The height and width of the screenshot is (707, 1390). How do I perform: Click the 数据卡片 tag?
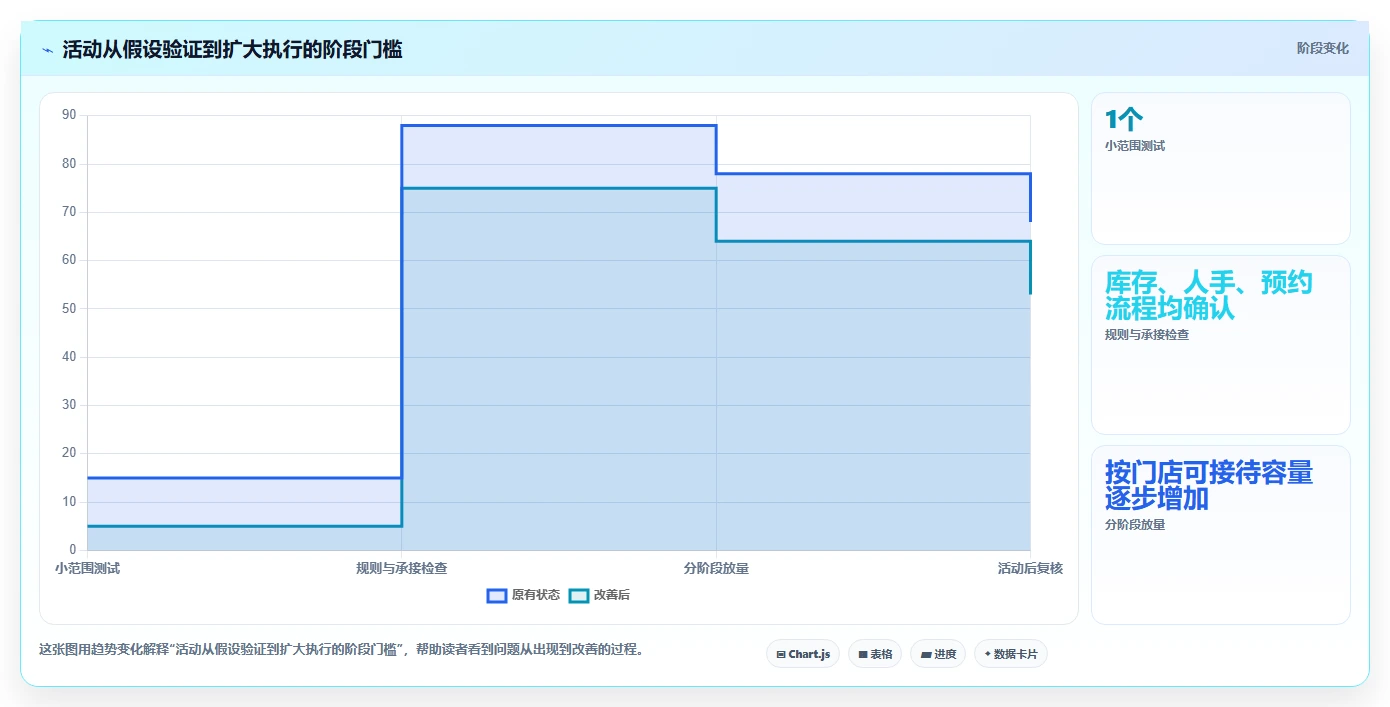tap(1011, 654)
